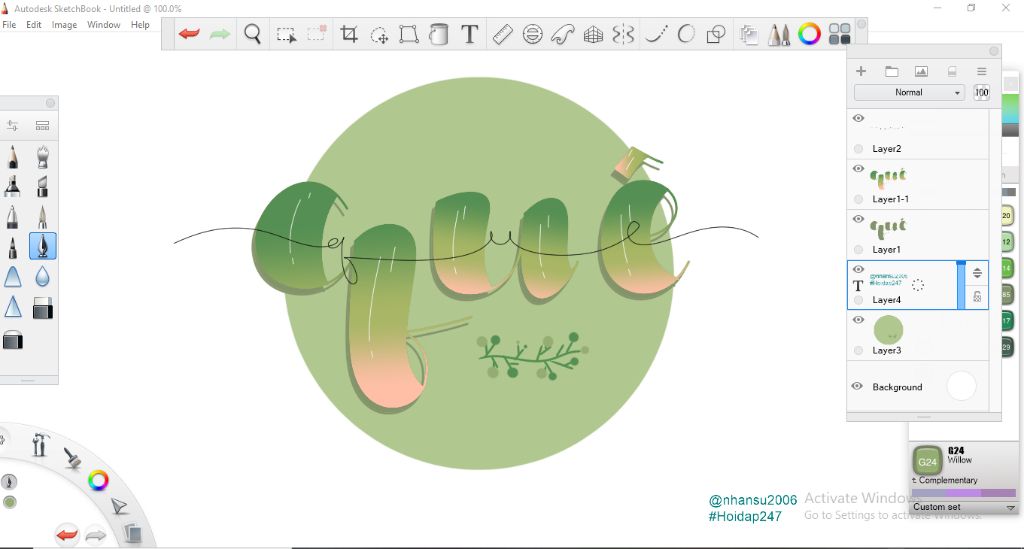Select the Layer1 thumbnail

pyautogui.click(x=888, y=228)
